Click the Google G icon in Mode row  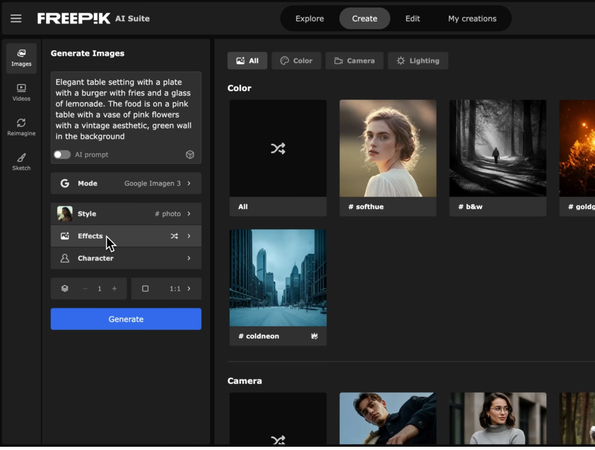[65, 183]
